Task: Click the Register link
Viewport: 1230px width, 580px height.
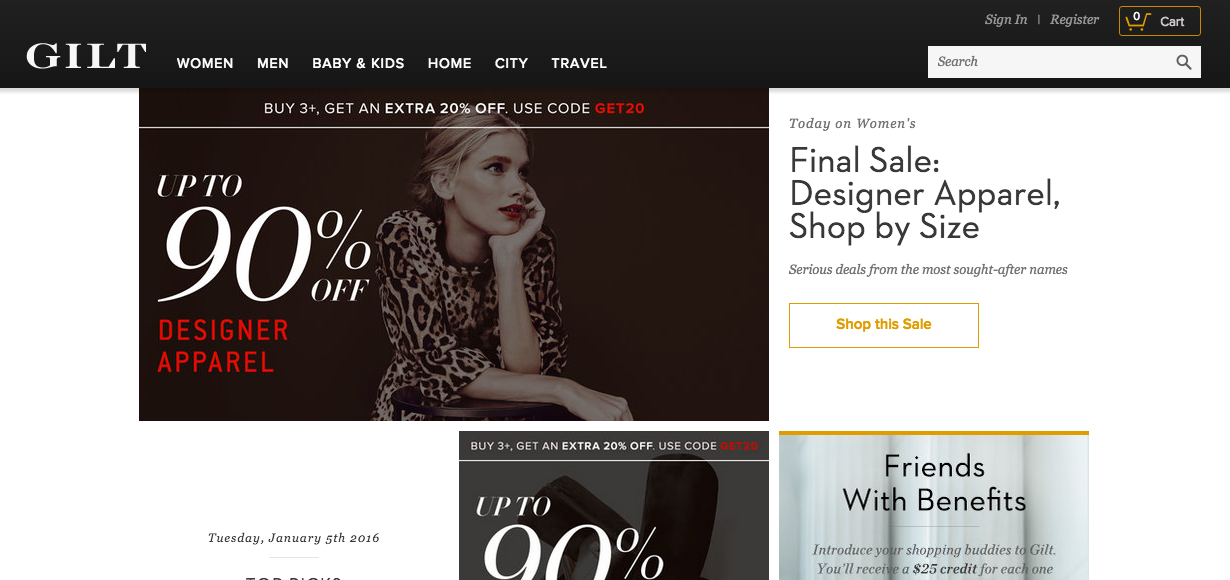Action: tap(1074, 20)
